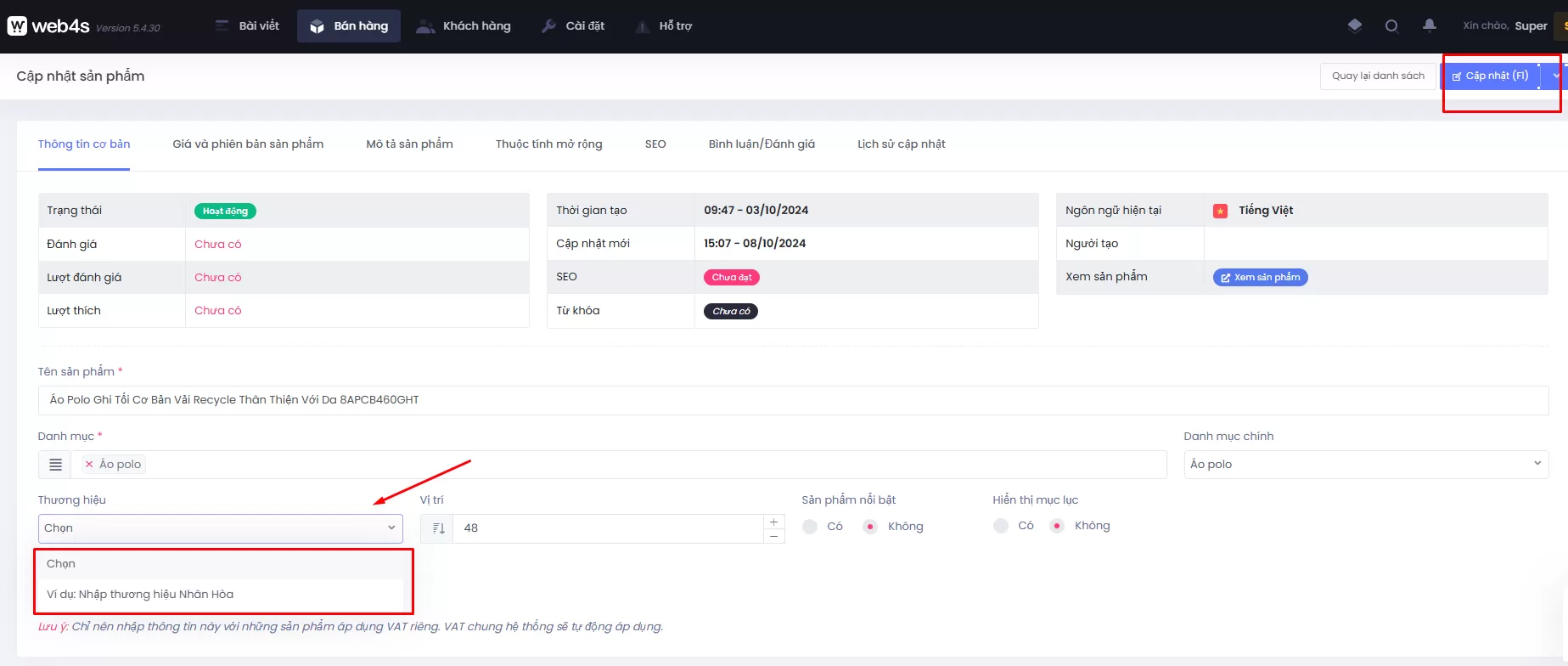Screen dimensions: 1568x666
Task: Click the Tên sản phẩm input field
Action: (793, 400)
